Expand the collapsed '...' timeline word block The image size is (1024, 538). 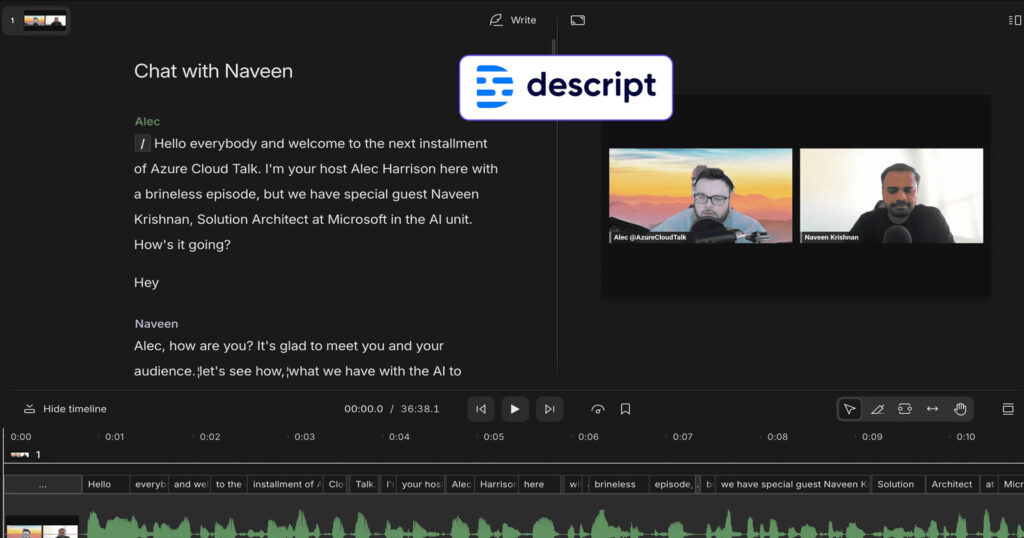43,484
